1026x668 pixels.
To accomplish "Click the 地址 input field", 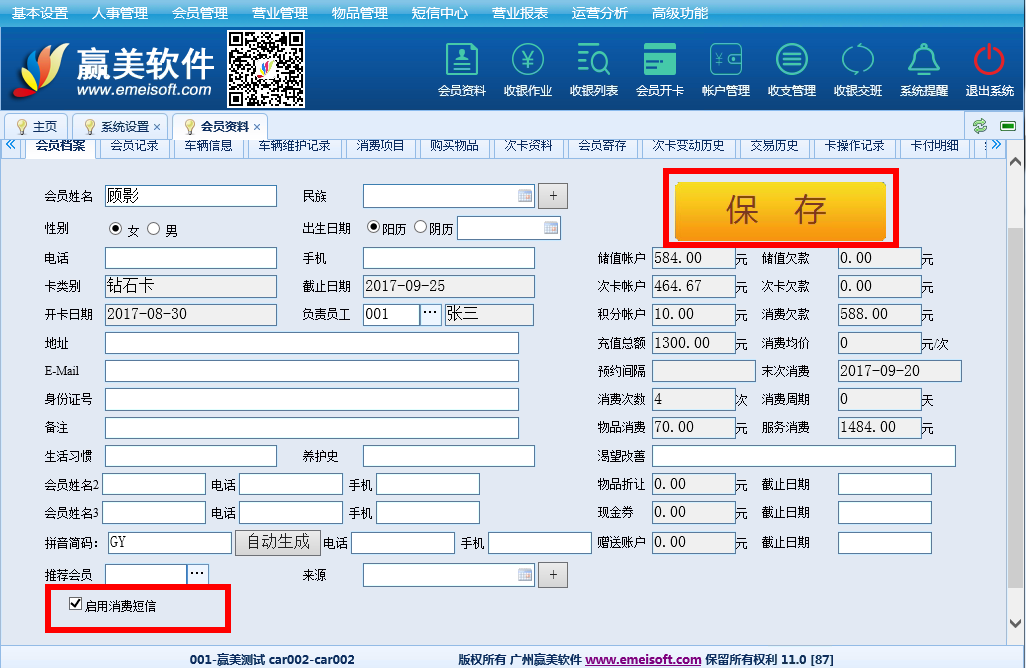I will [x=311, y=343].
